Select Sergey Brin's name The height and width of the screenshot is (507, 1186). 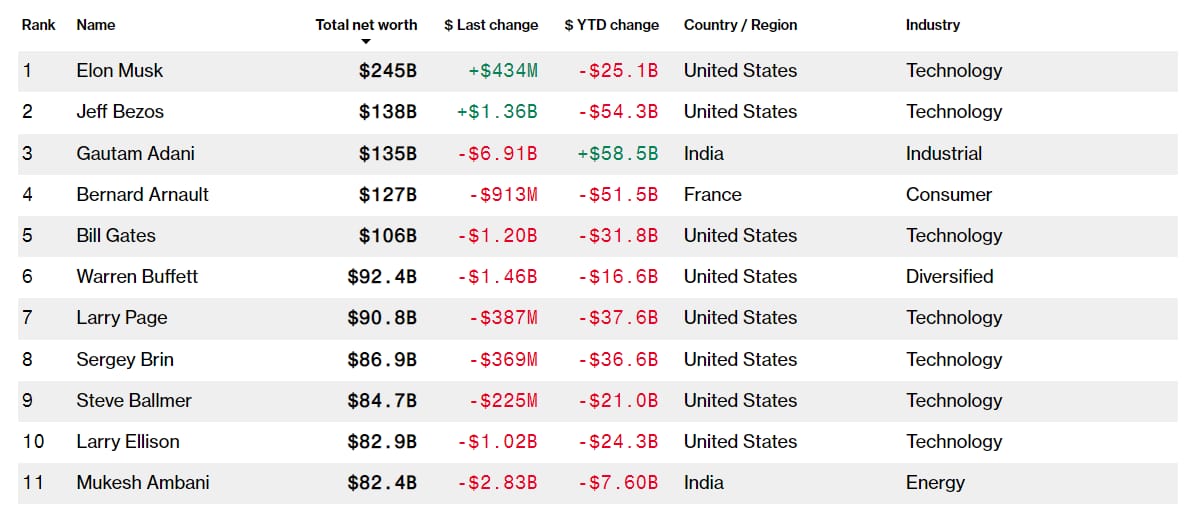pyautogui.click(x=122, y=360)
